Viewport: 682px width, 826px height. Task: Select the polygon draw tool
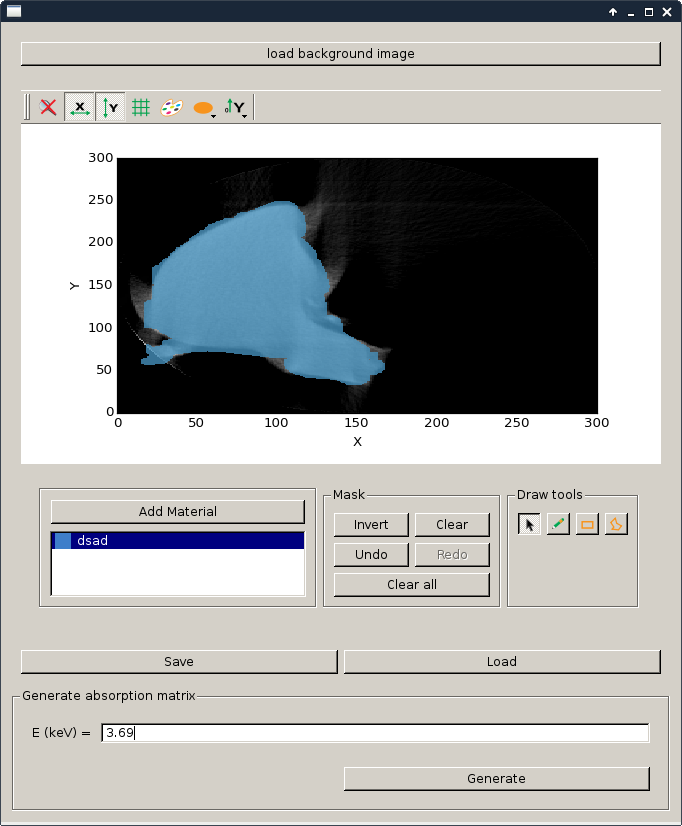coord(616,524)
